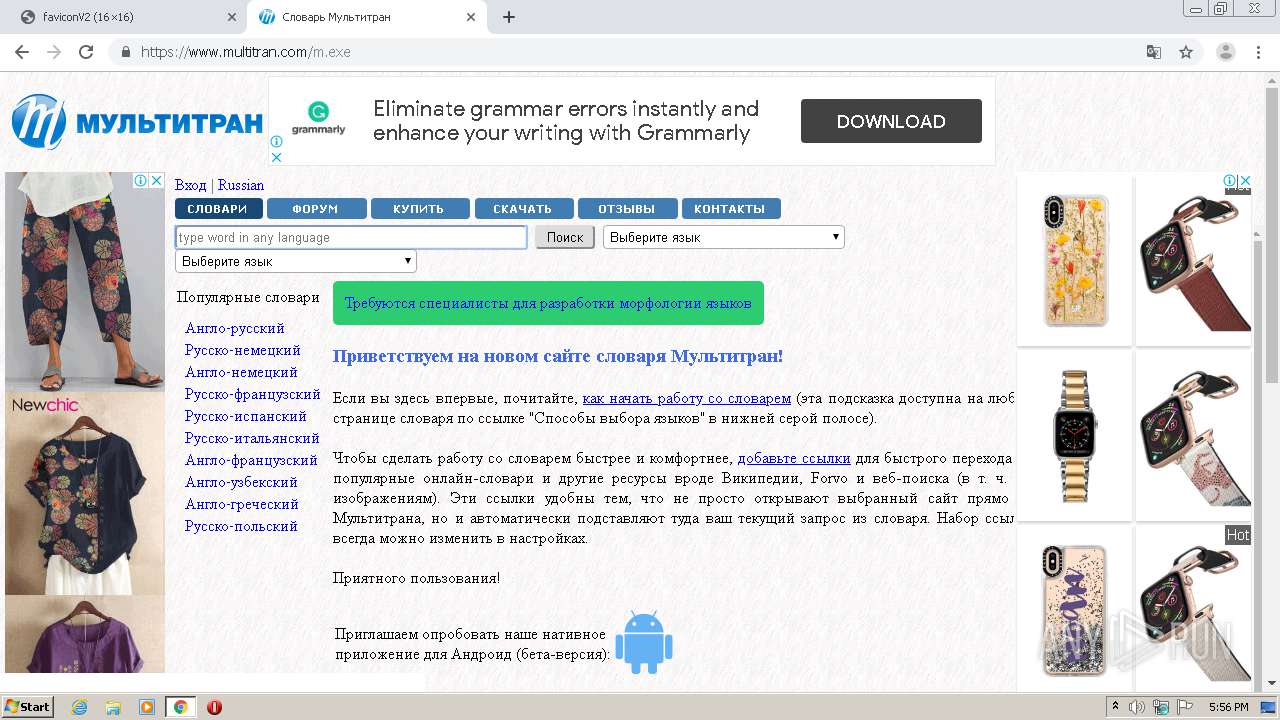Image resolution: width=1280 pixels, height=720 pixels.
Task: Open media player from taskbar
Action: (147, 707)
